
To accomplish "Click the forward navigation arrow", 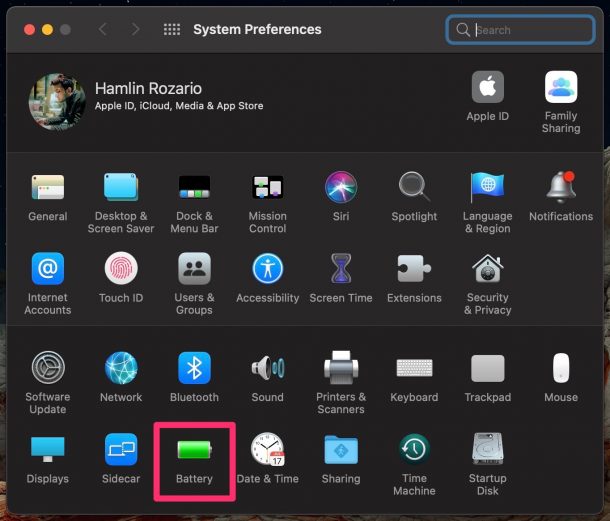I will (135, 30).
